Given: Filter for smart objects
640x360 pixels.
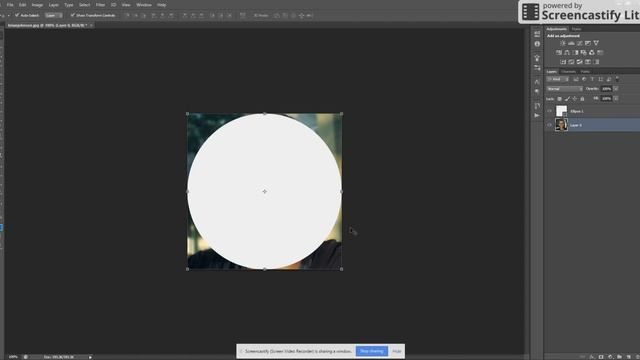Looking at the screenshot, I should tap(609, 79).
